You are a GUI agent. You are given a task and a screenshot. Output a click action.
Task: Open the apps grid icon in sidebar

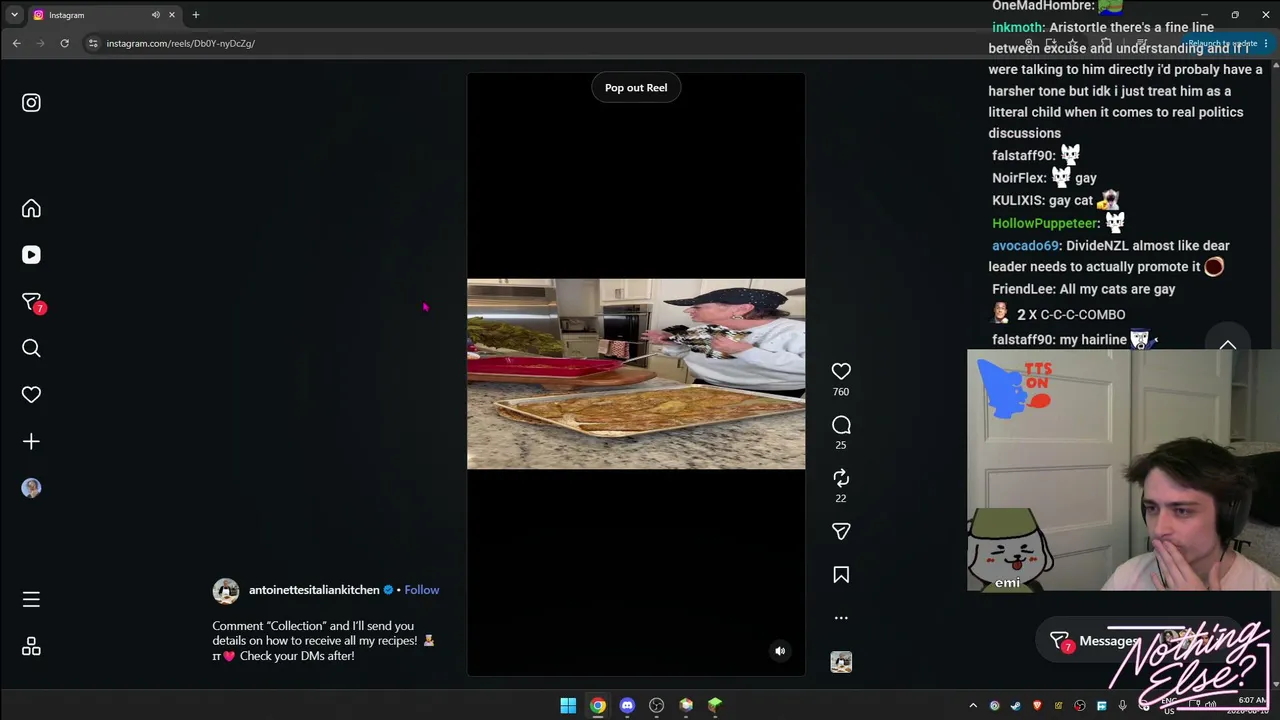[x=31, y=646]
